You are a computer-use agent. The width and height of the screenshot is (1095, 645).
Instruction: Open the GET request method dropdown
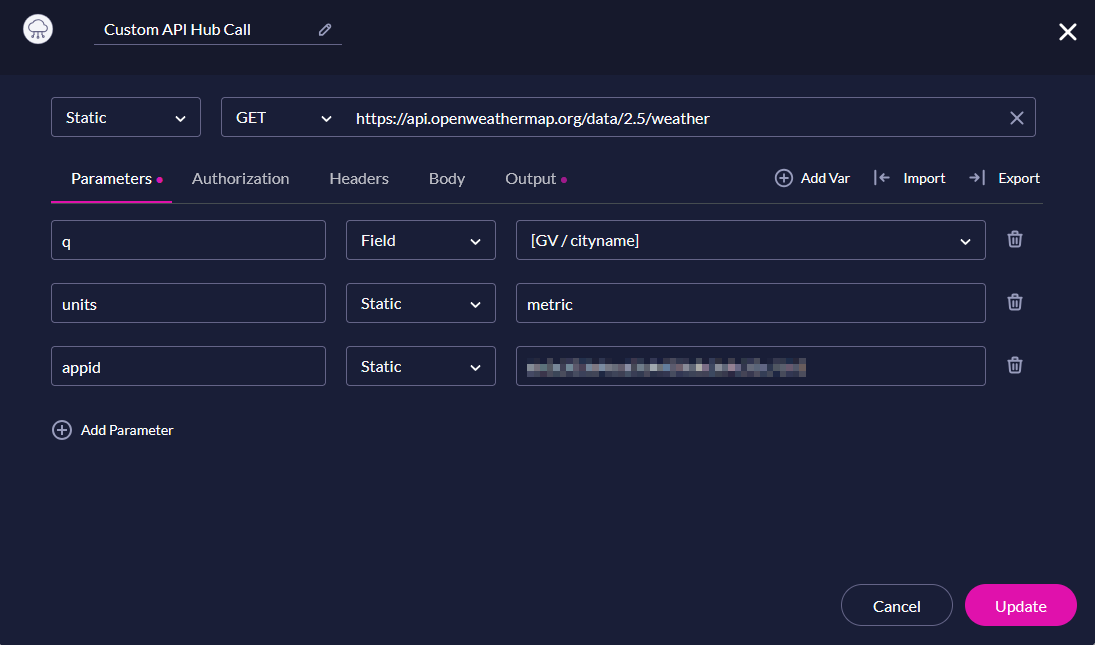coord(283,117)
